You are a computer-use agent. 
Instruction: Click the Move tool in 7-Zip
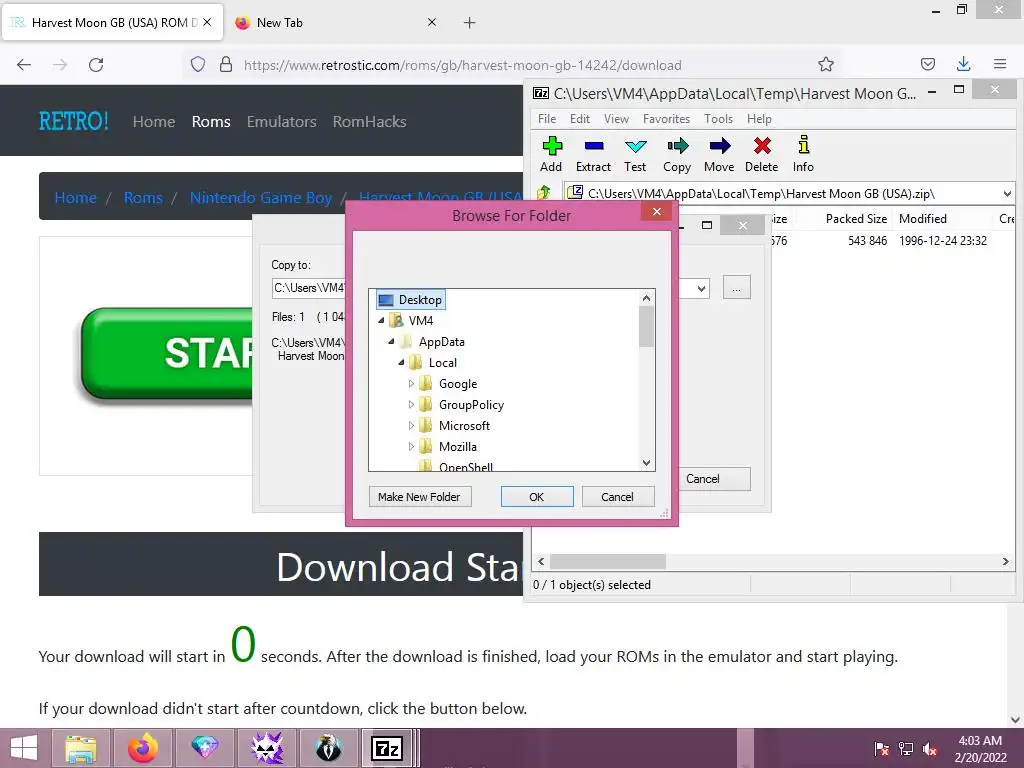point(719,154)
